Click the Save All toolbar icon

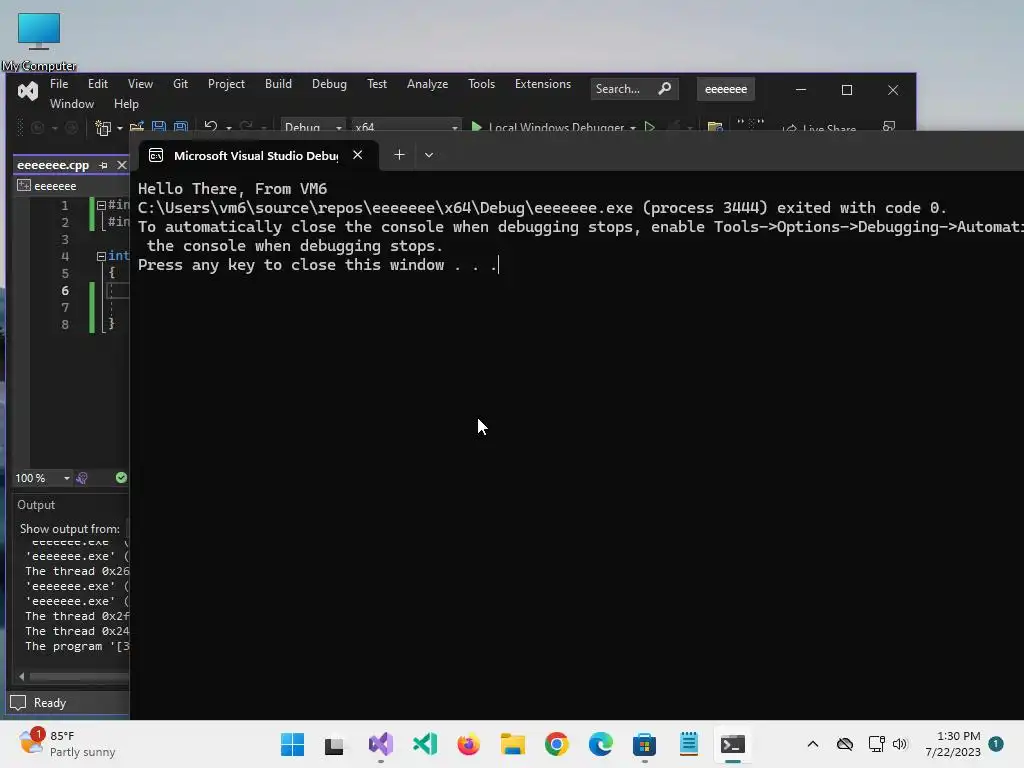(181, 127)
